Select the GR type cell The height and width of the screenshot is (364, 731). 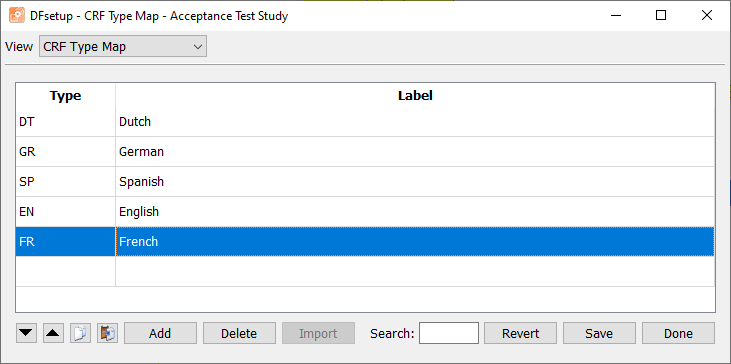click(65, 151)
